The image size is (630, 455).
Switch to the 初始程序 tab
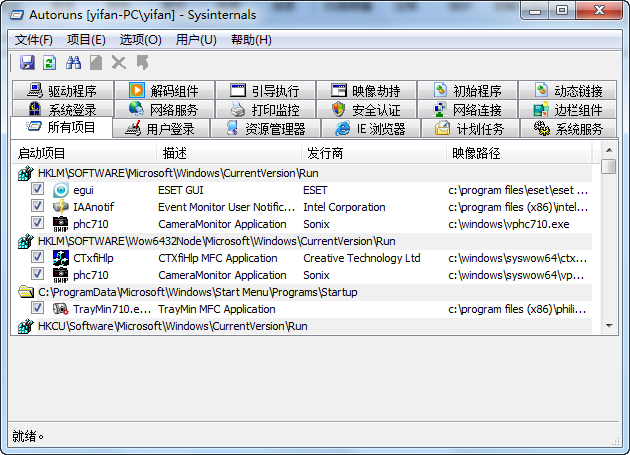468,90
